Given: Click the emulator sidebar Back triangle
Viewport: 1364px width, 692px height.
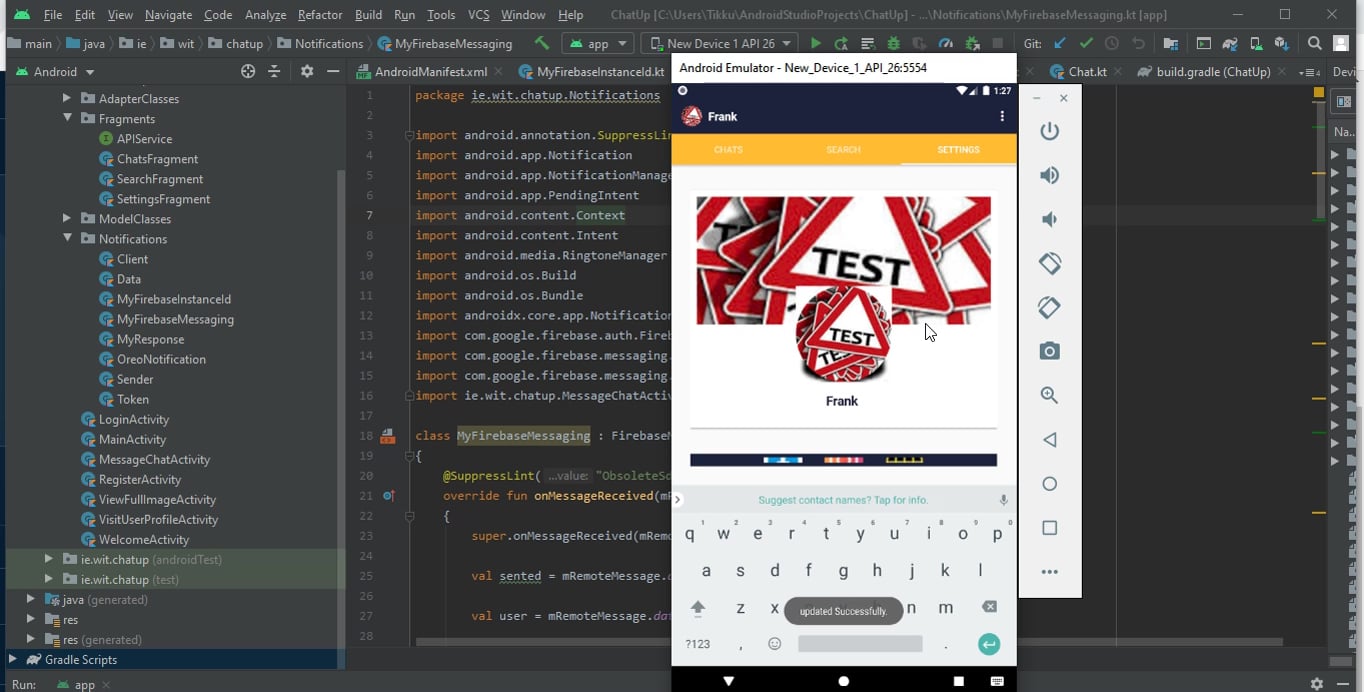Looking at the screenshot, I should [x=1049, y=439].
